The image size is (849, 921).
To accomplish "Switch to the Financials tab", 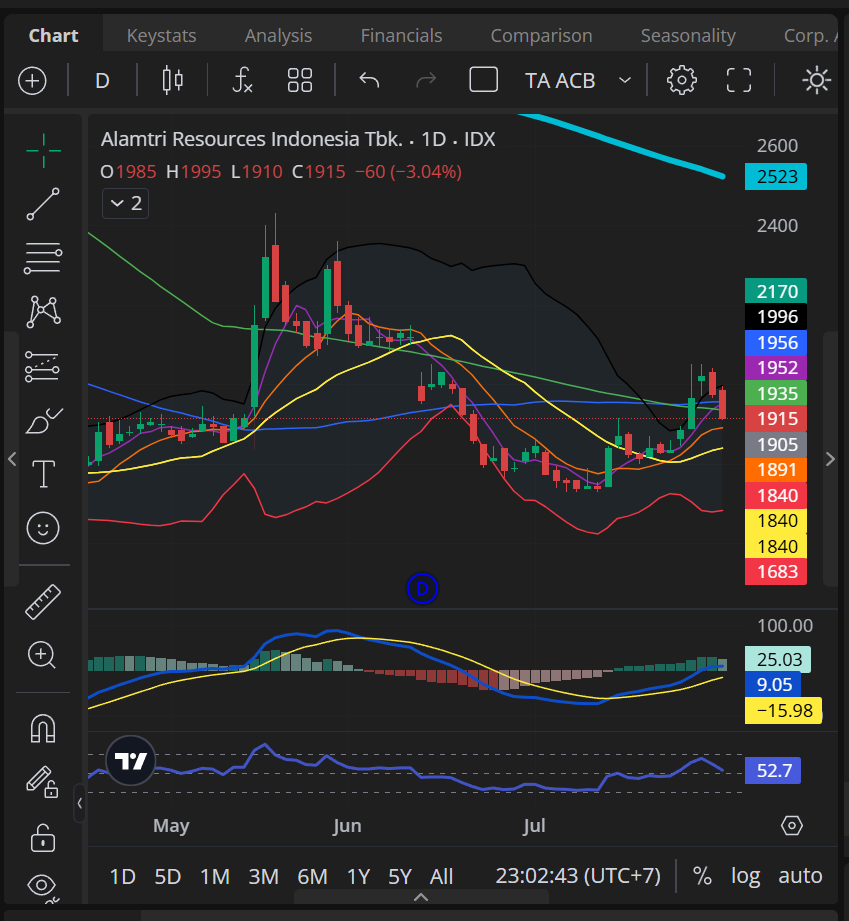I will click(x=401, y=35).
